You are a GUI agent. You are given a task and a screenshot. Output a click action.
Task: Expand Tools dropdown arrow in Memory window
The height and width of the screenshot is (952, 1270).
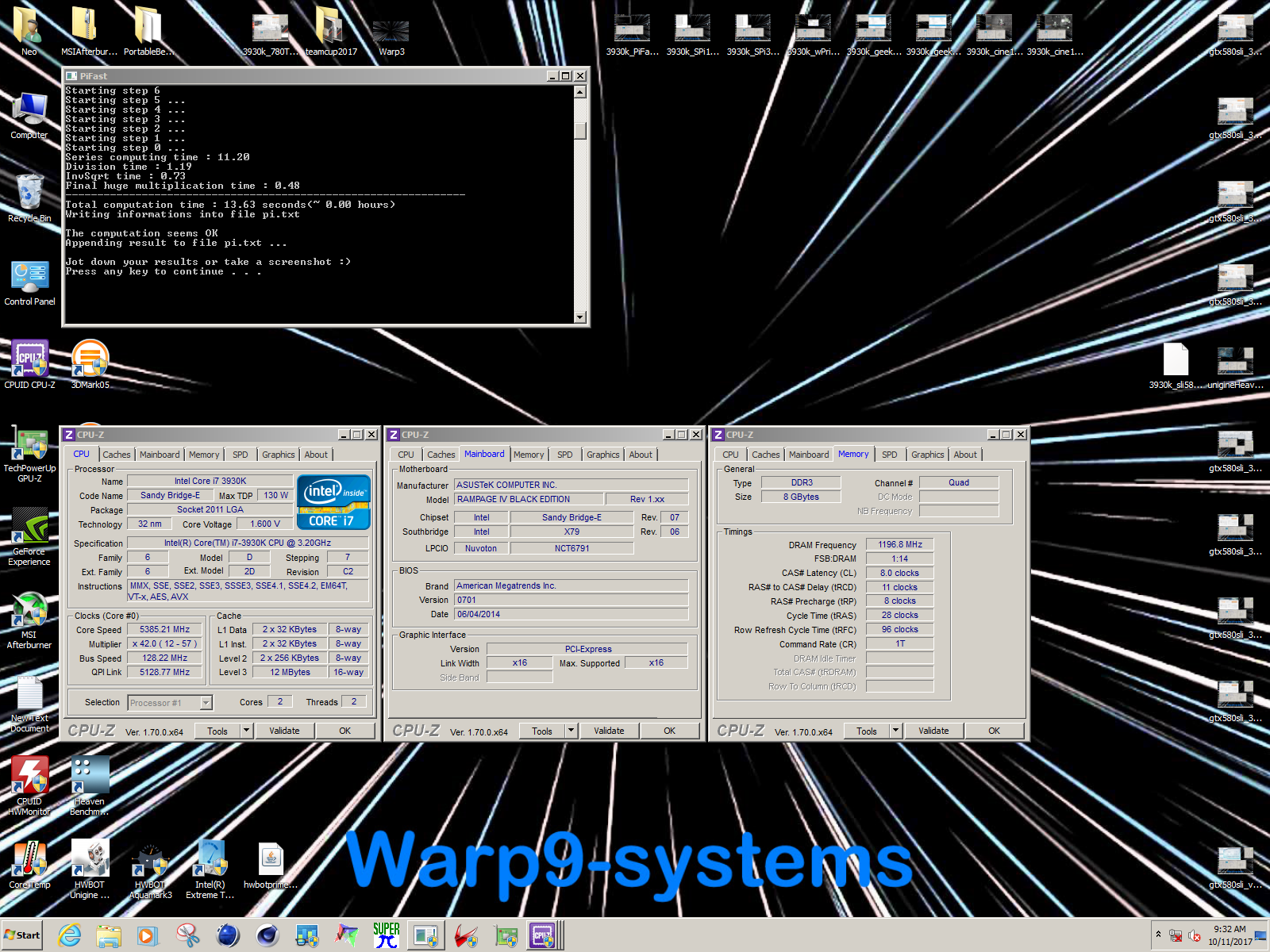pos(896,731)
